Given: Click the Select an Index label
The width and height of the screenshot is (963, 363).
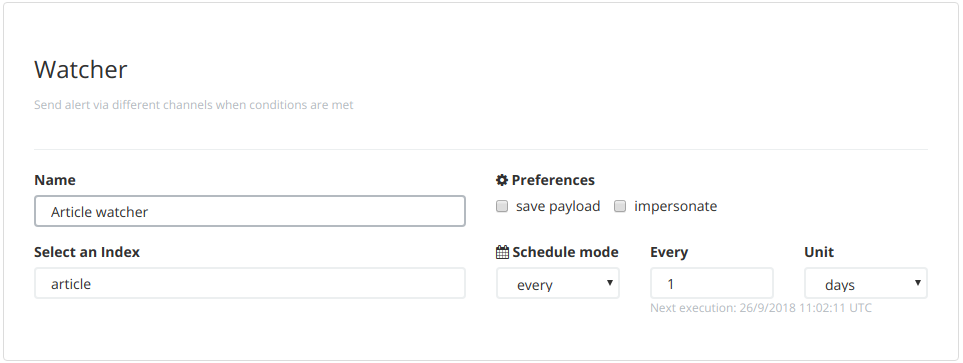Looking at the screenshot, I should pyautogui.click(x=87, y=252).
